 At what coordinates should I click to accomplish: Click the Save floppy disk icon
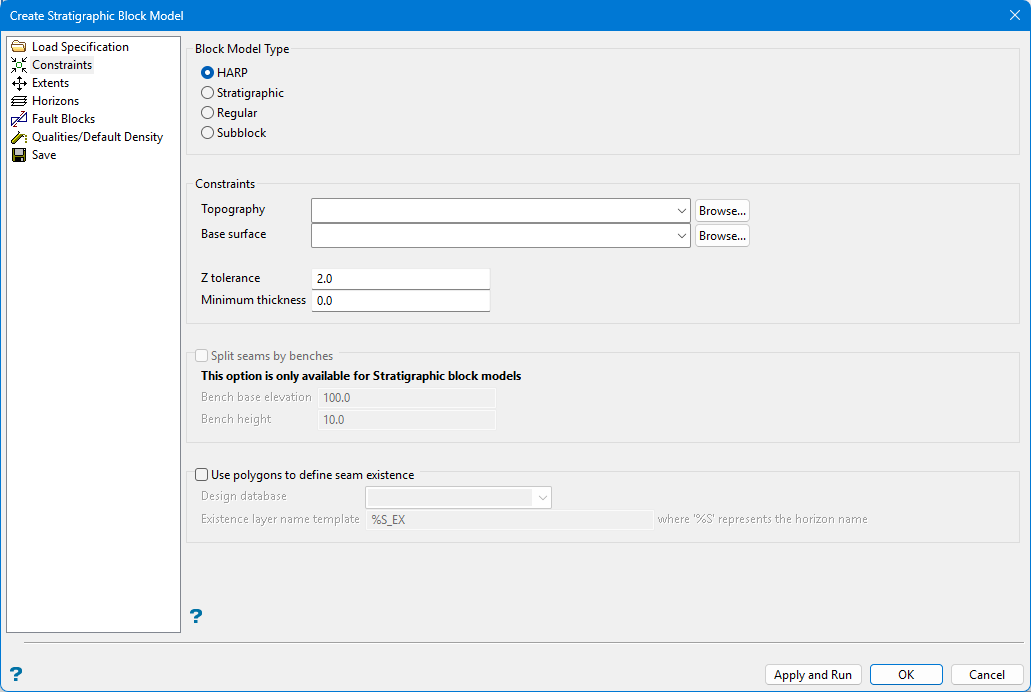click(x=19, y=155)
